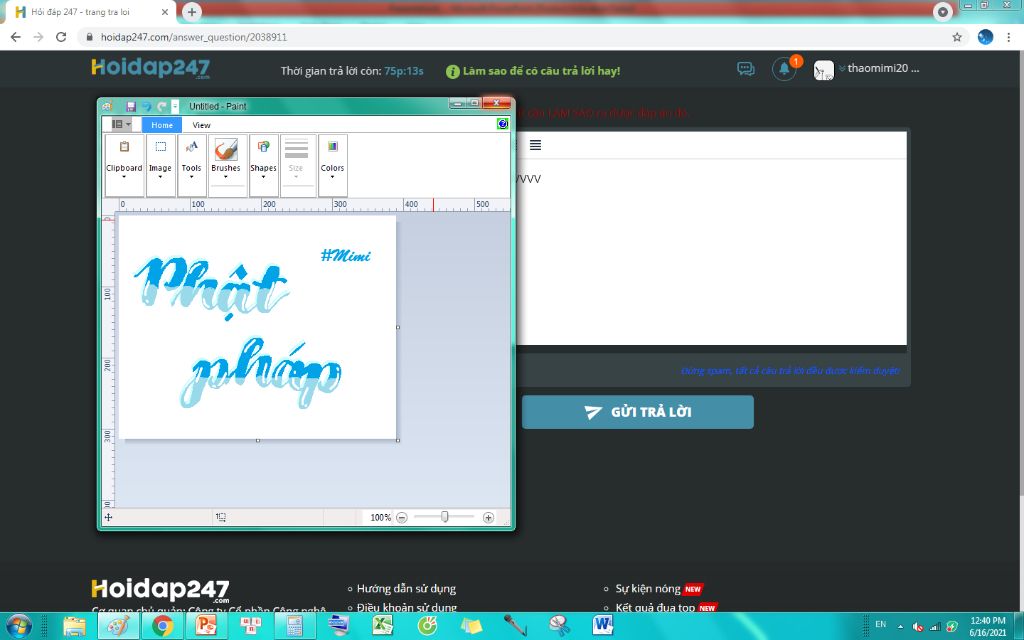Open Paint Help with the blue question icon
Viewport: 1024px width, 640px height.
pos(502,124)
